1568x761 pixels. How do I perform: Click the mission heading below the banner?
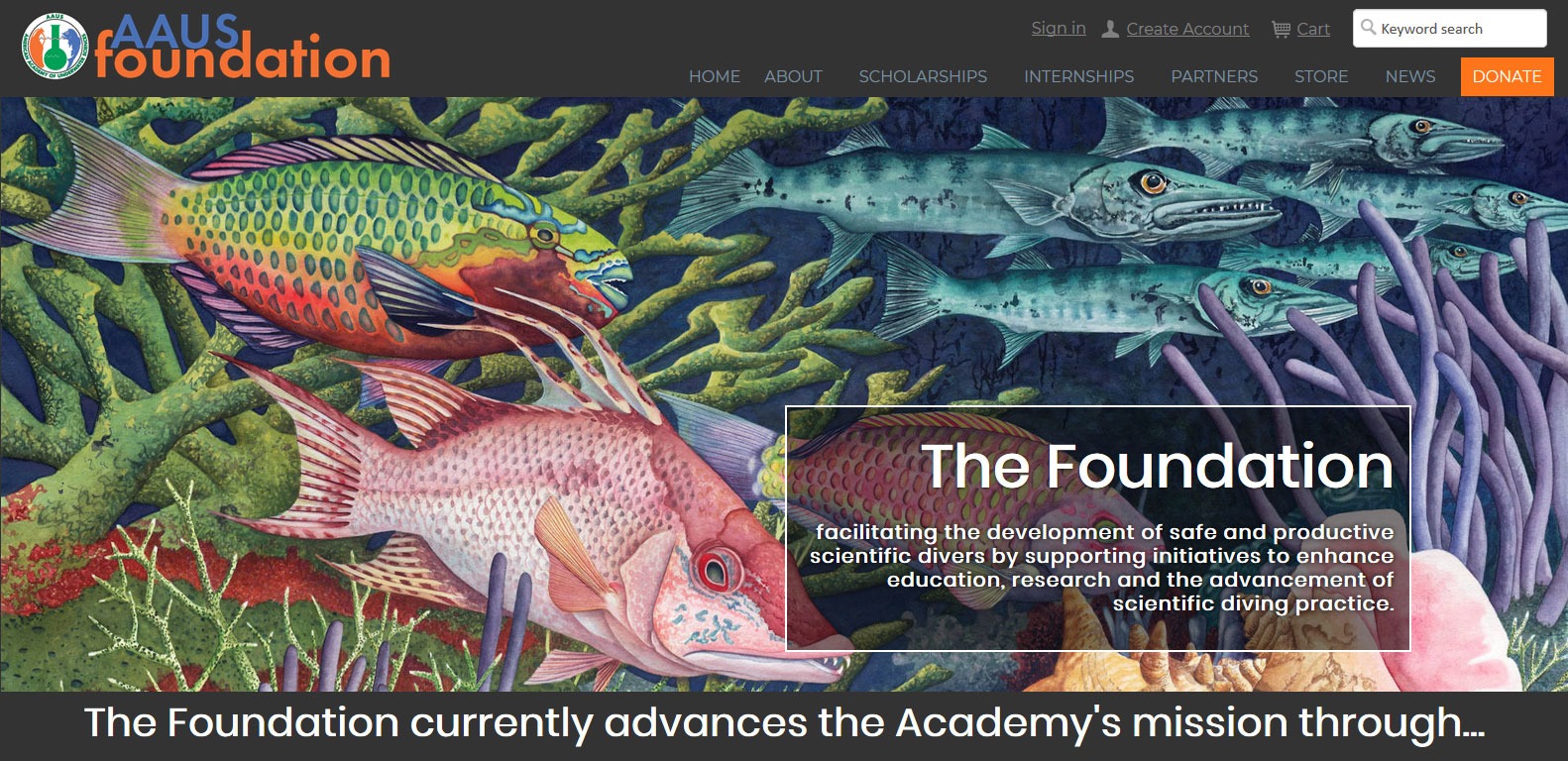784,722
